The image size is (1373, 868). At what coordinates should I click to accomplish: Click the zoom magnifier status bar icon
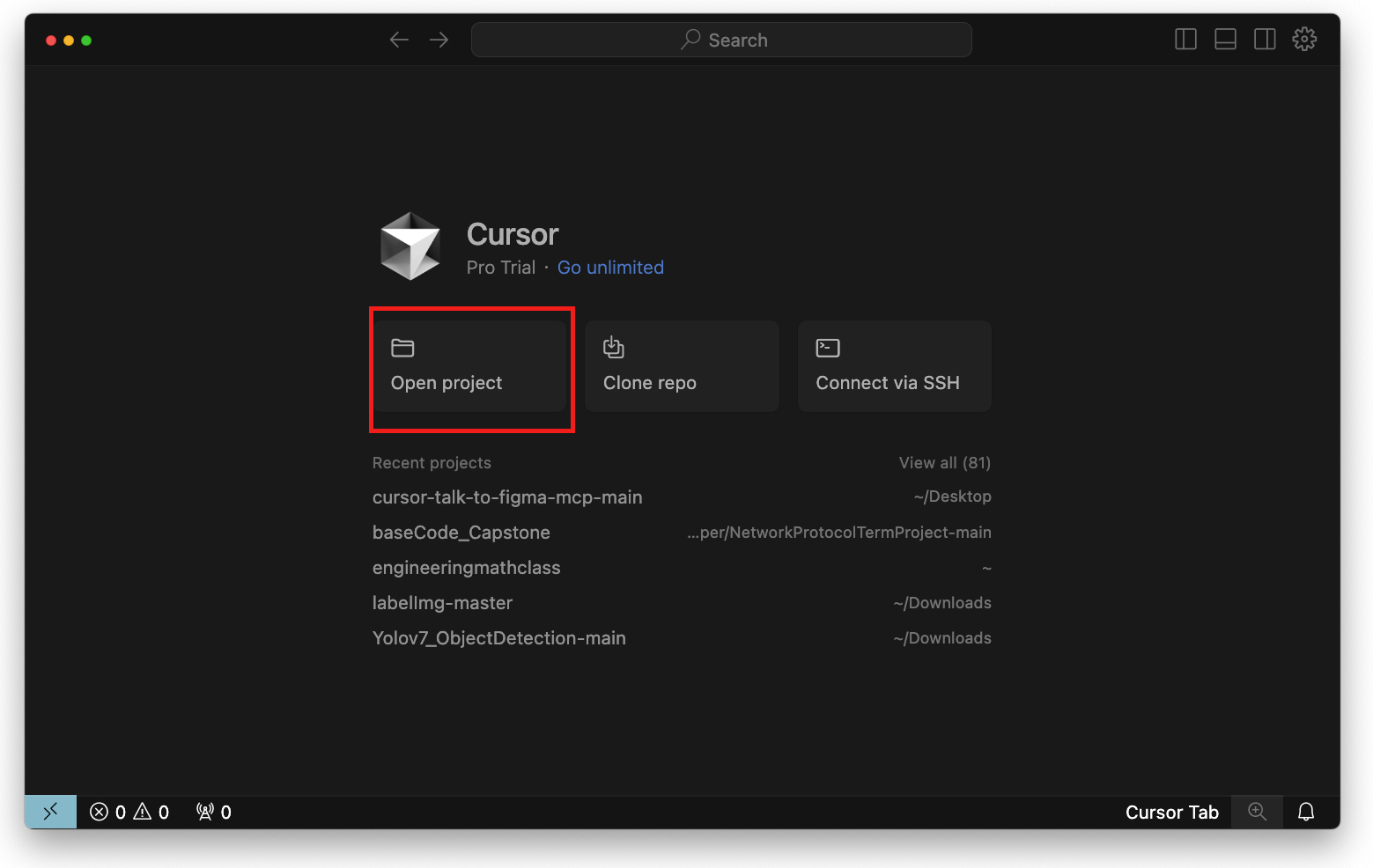pos(1258,812)
